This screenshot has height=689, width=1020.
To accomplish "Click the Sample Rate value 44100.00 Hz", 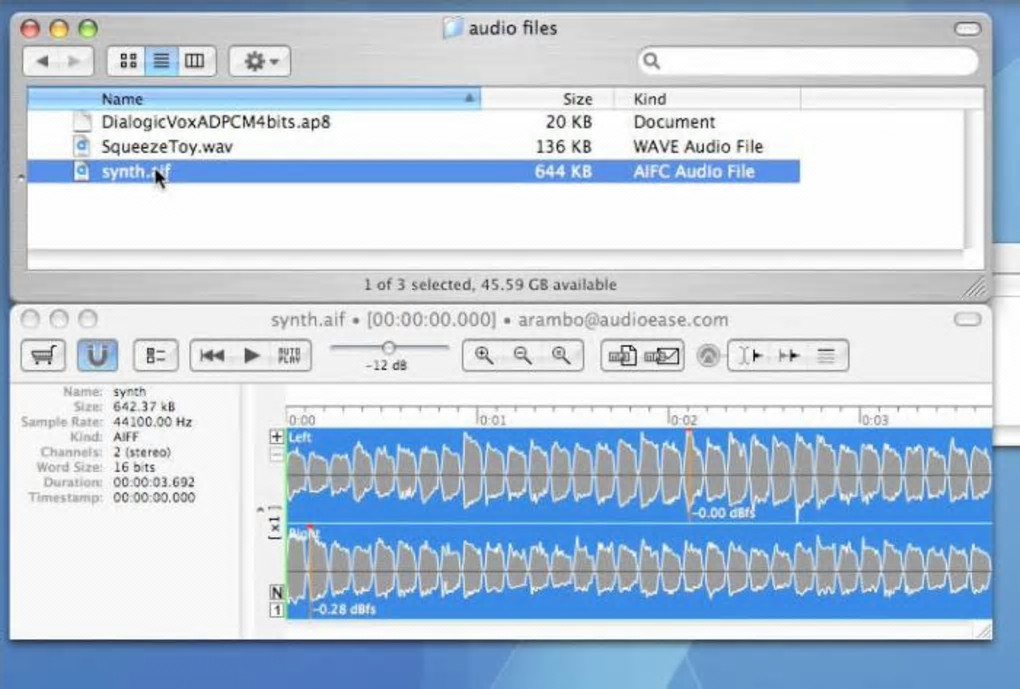I will tap(152, 422).
